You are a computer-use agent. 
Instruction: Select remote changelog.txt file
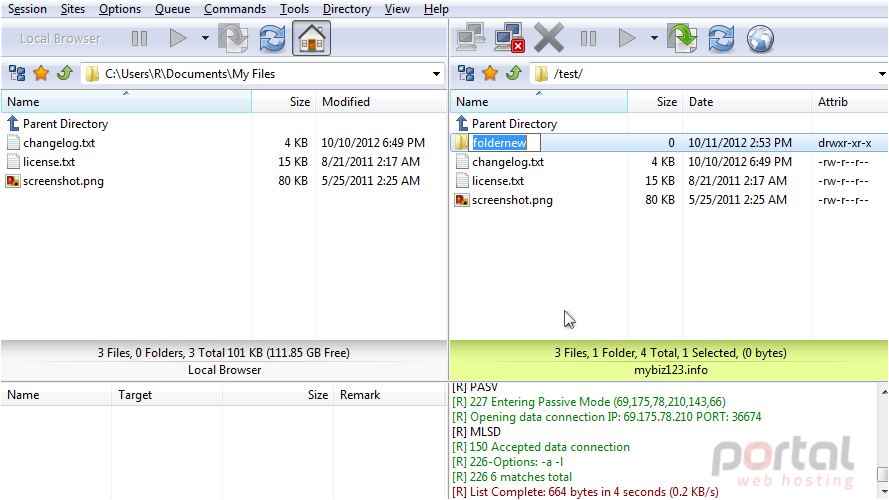click(500, 162)
